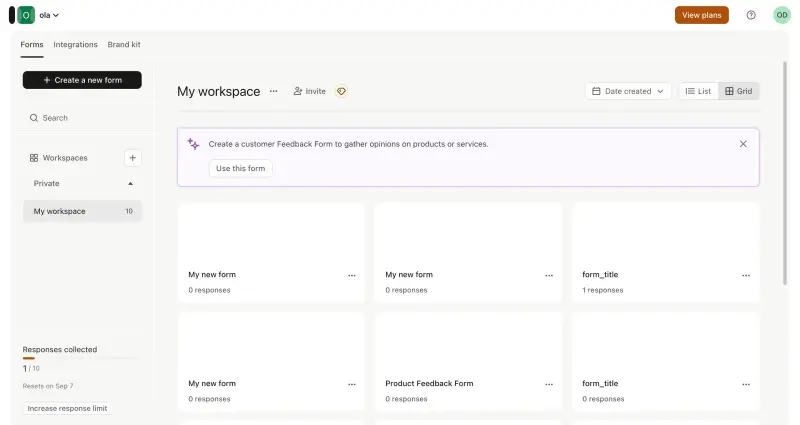800x425 pixels.
Task: Open the Brand kit tab
Action: 124,45
